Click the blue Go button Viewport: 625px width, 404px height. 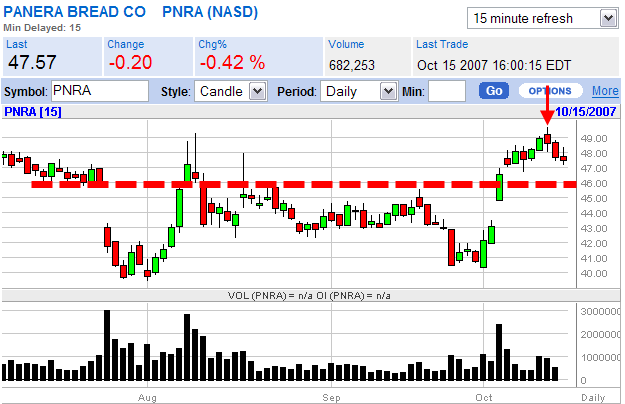coord(494,91)
